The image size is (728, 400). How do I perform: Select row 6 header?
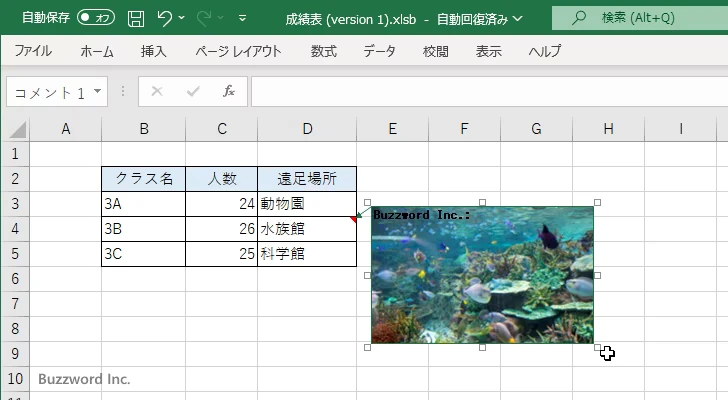pos(15,279)
